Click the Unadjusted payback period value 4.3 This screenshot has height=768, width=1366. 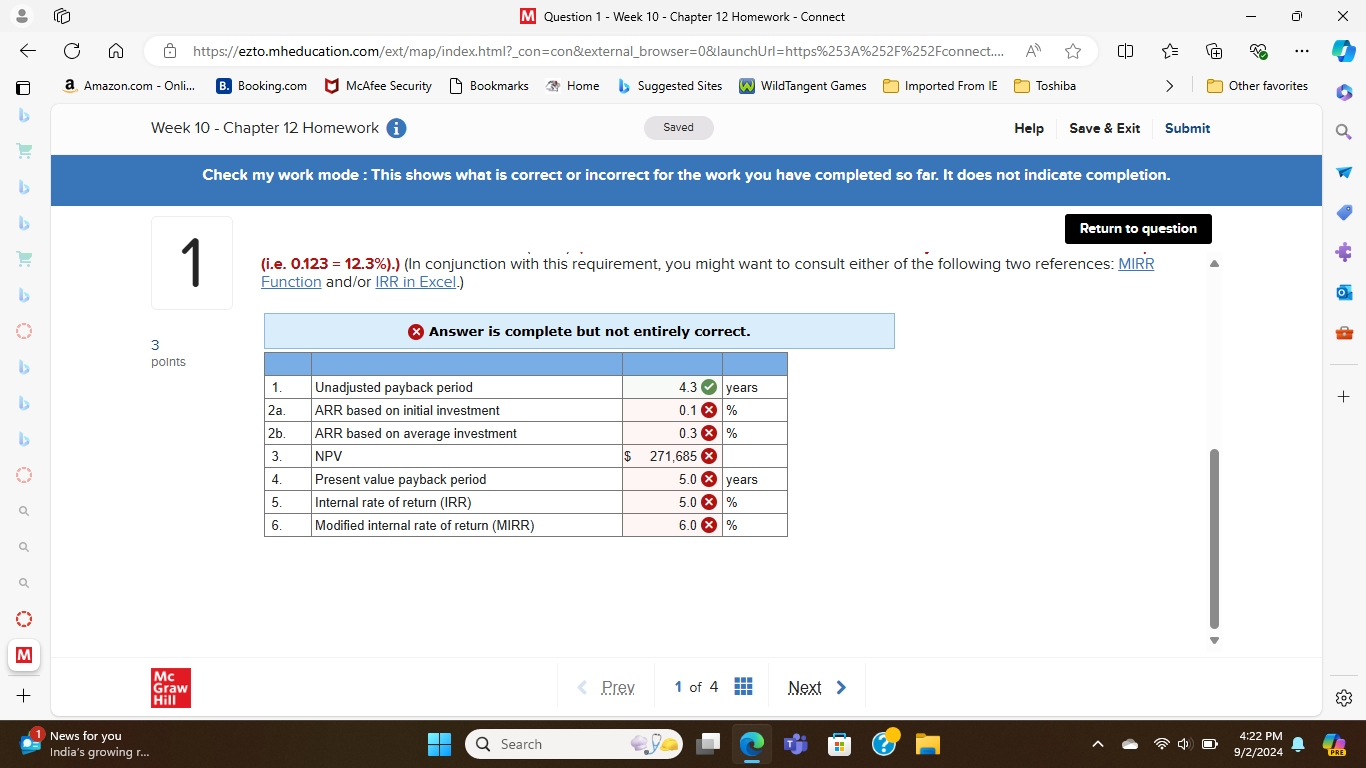672,387
